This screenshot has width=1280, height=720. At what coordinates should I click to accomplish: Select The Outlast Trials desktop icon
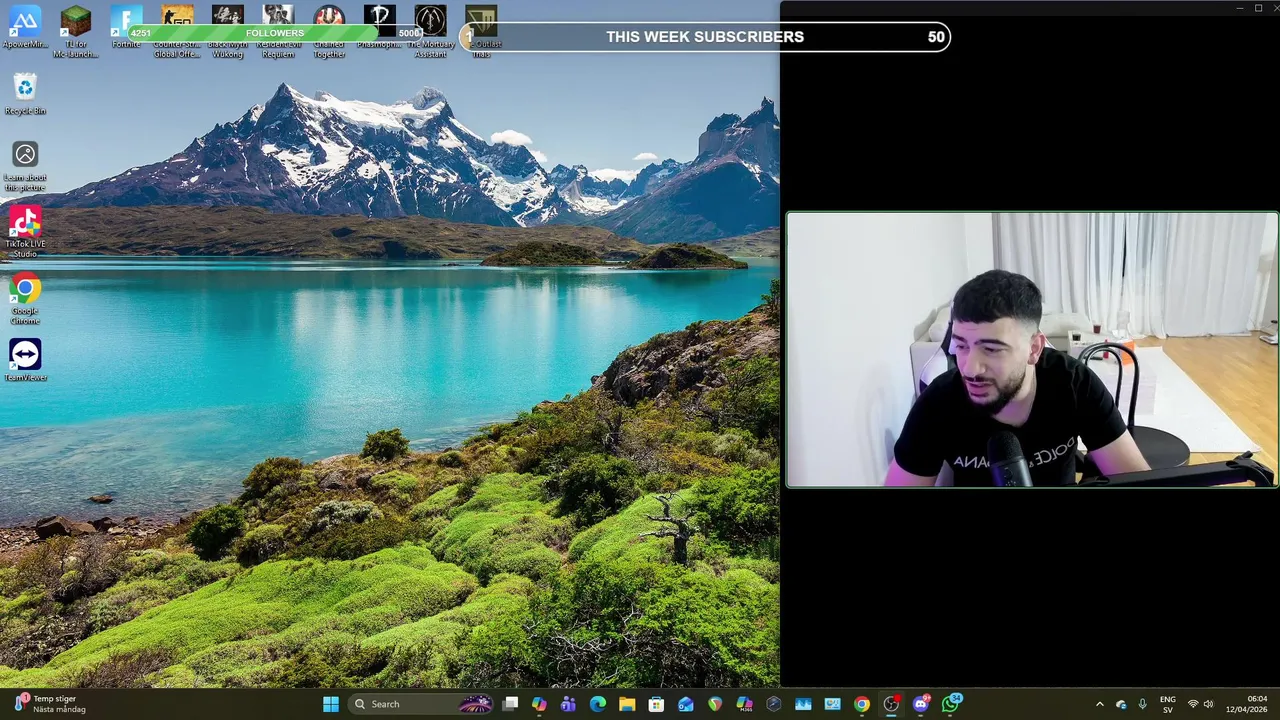point(481,32)
